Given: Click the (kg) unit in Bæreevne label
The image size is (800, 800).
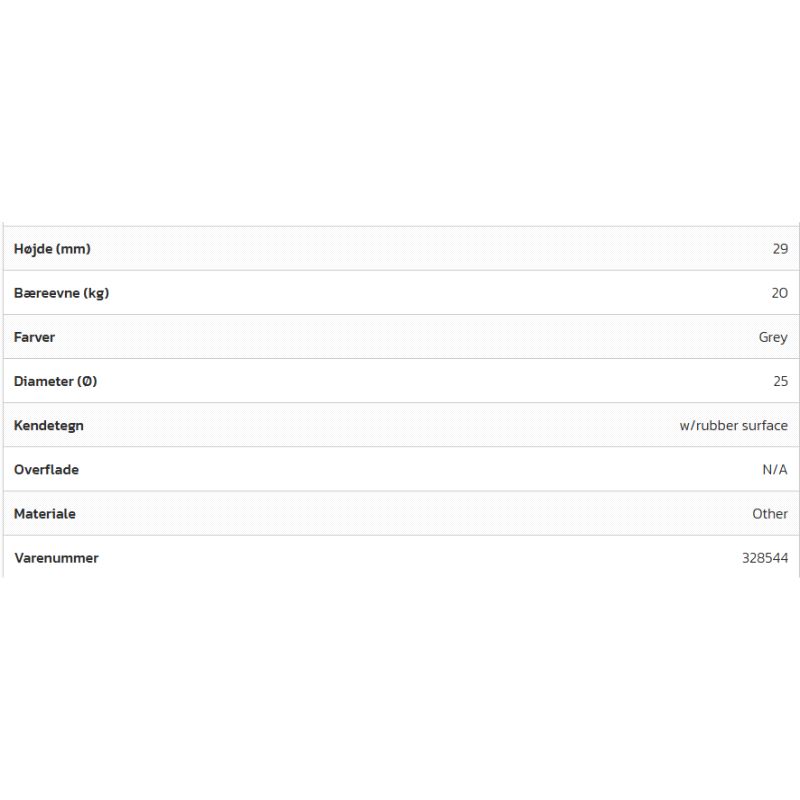Looking at the screenshot, I should click(x=96, y=293).
